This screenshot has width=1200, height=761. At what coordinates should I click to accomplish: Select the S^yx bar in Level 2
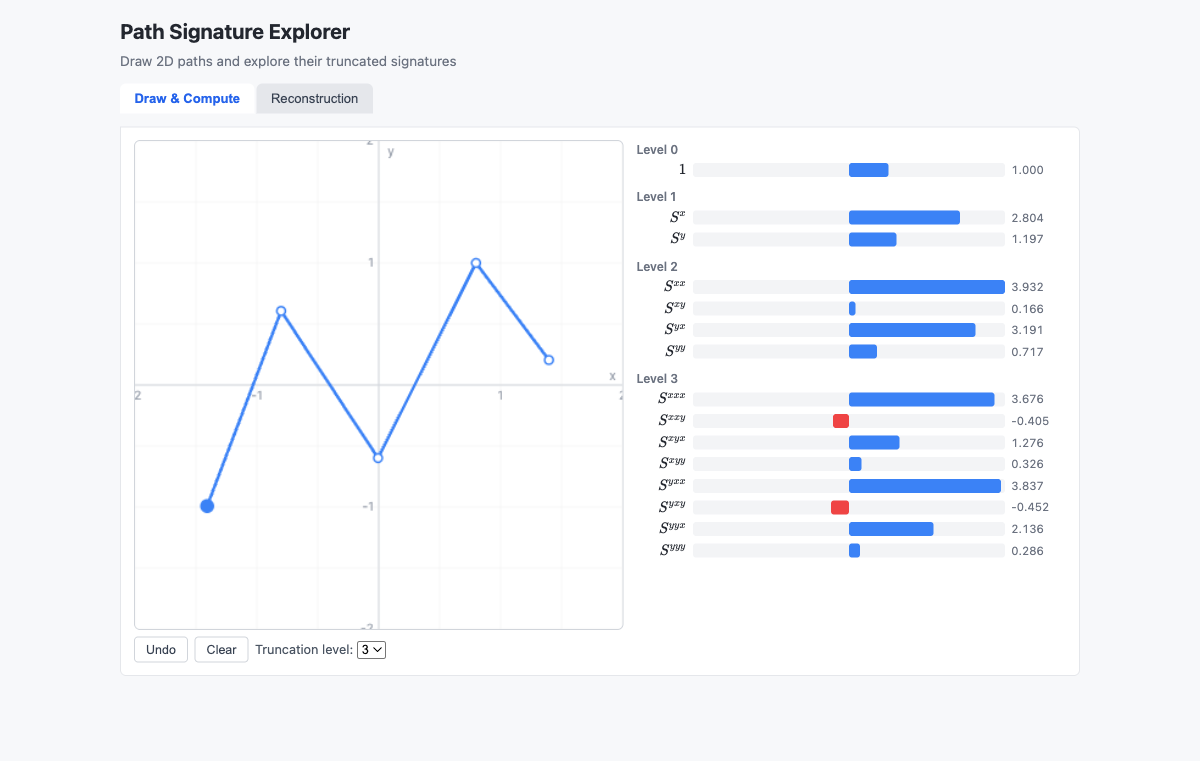[911, 329]
